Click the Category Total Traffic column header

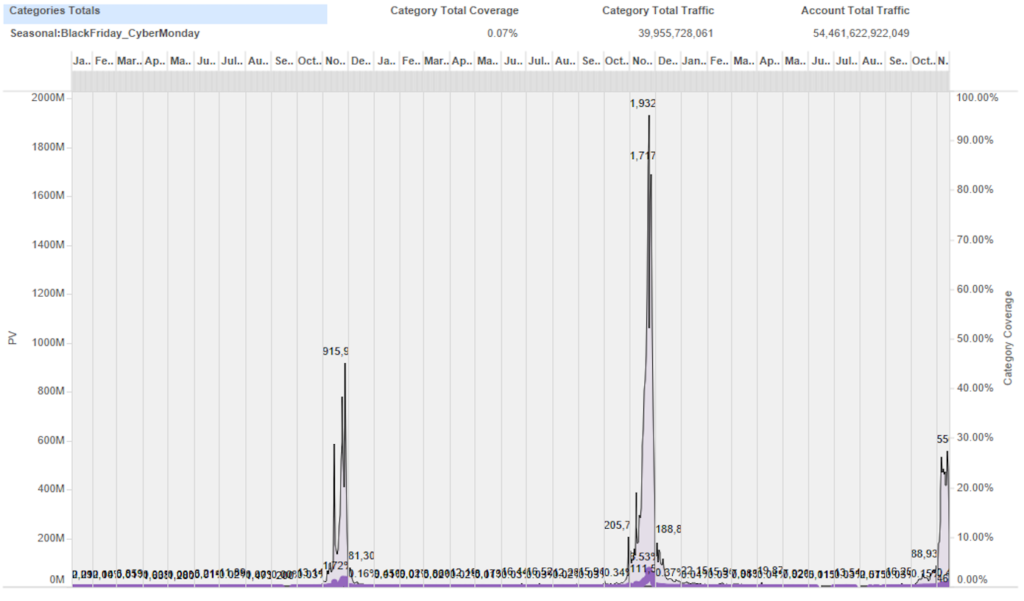coord(658,11)
